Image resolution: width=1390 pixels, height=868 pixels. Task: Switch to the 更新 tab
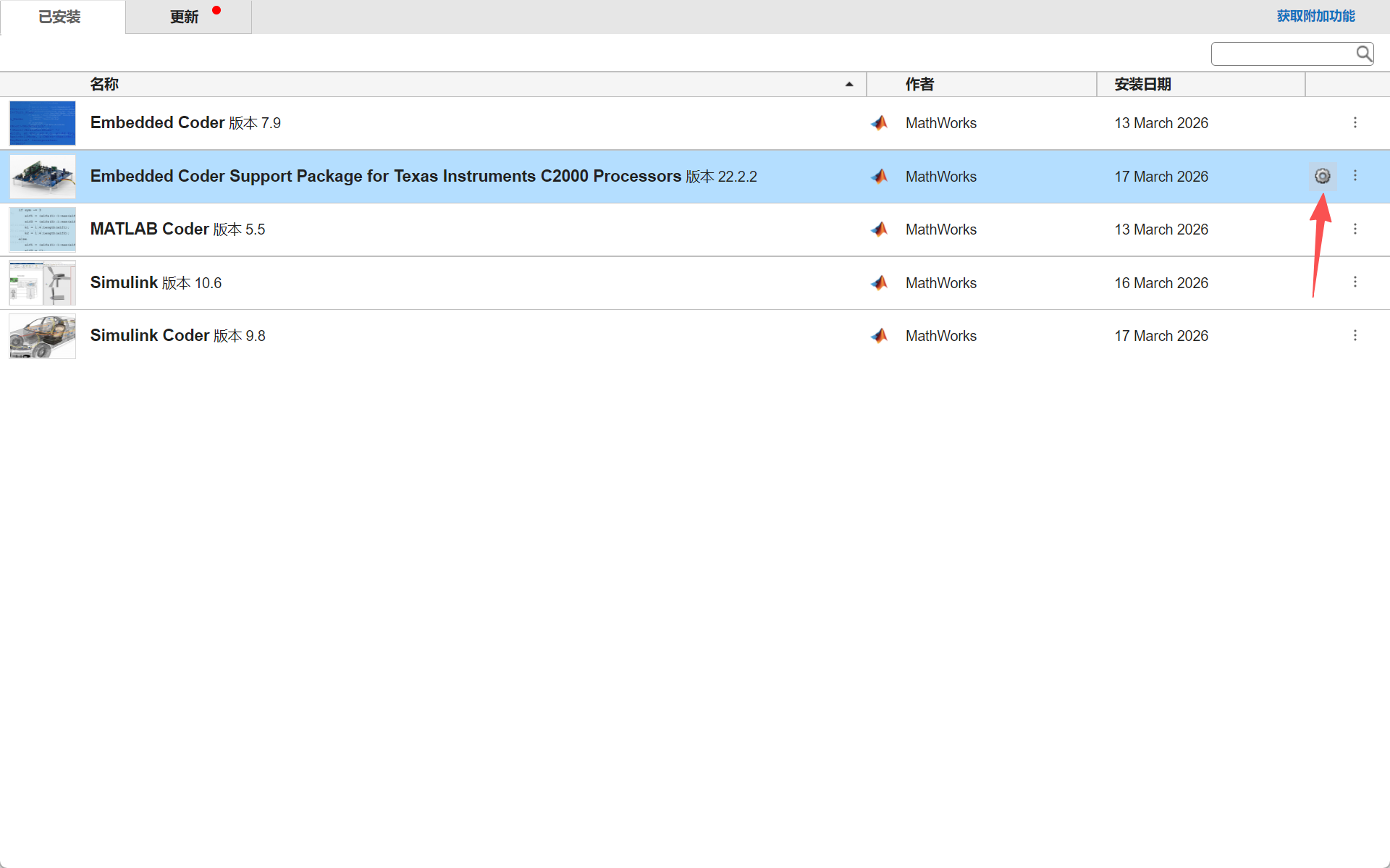tap(185, 17)
